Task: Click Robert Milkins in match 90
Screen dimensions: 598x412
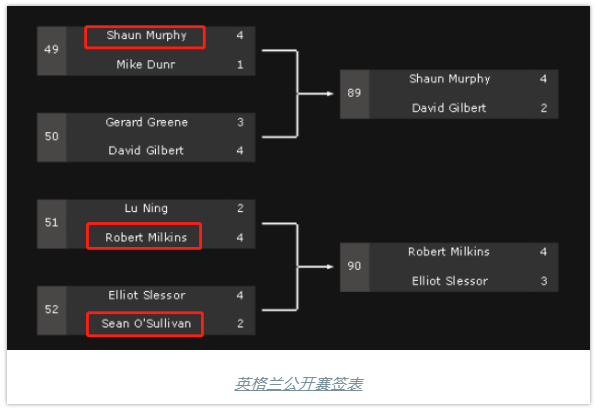Action: click(449, 252)
